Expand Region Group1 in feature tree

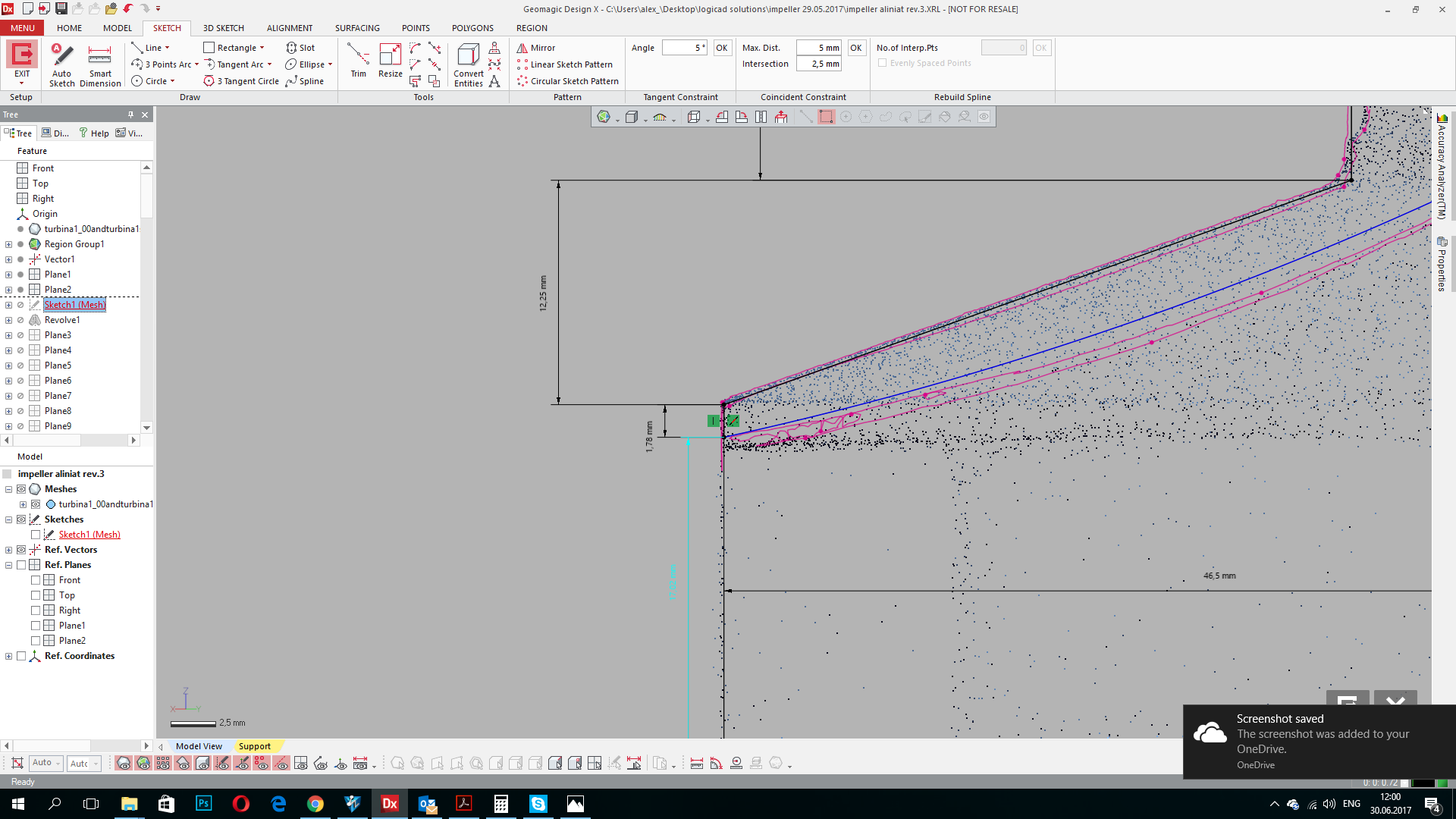8,244
